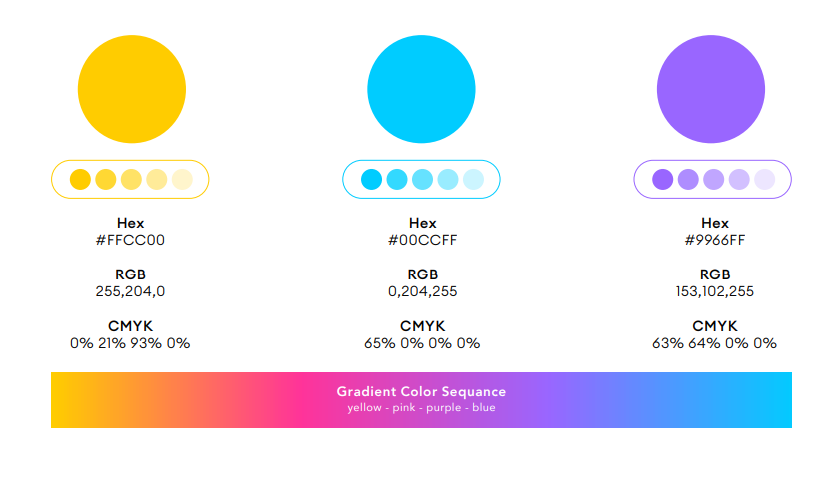Select the lightest yellow tint dot
Image resolution: width=831 pixels, height=488 pixels.
click(182, 179)
